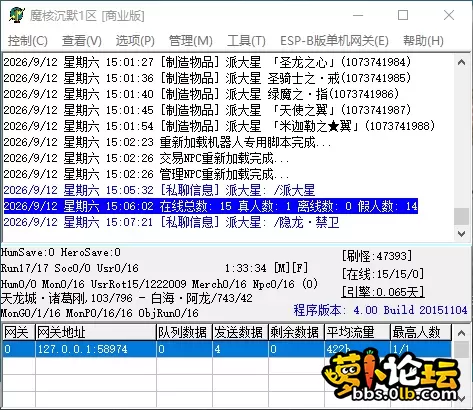Select the 私聊信息 line with /隐龙·禁卫
This screenshot has width=473, height=410.
[171, 222]
